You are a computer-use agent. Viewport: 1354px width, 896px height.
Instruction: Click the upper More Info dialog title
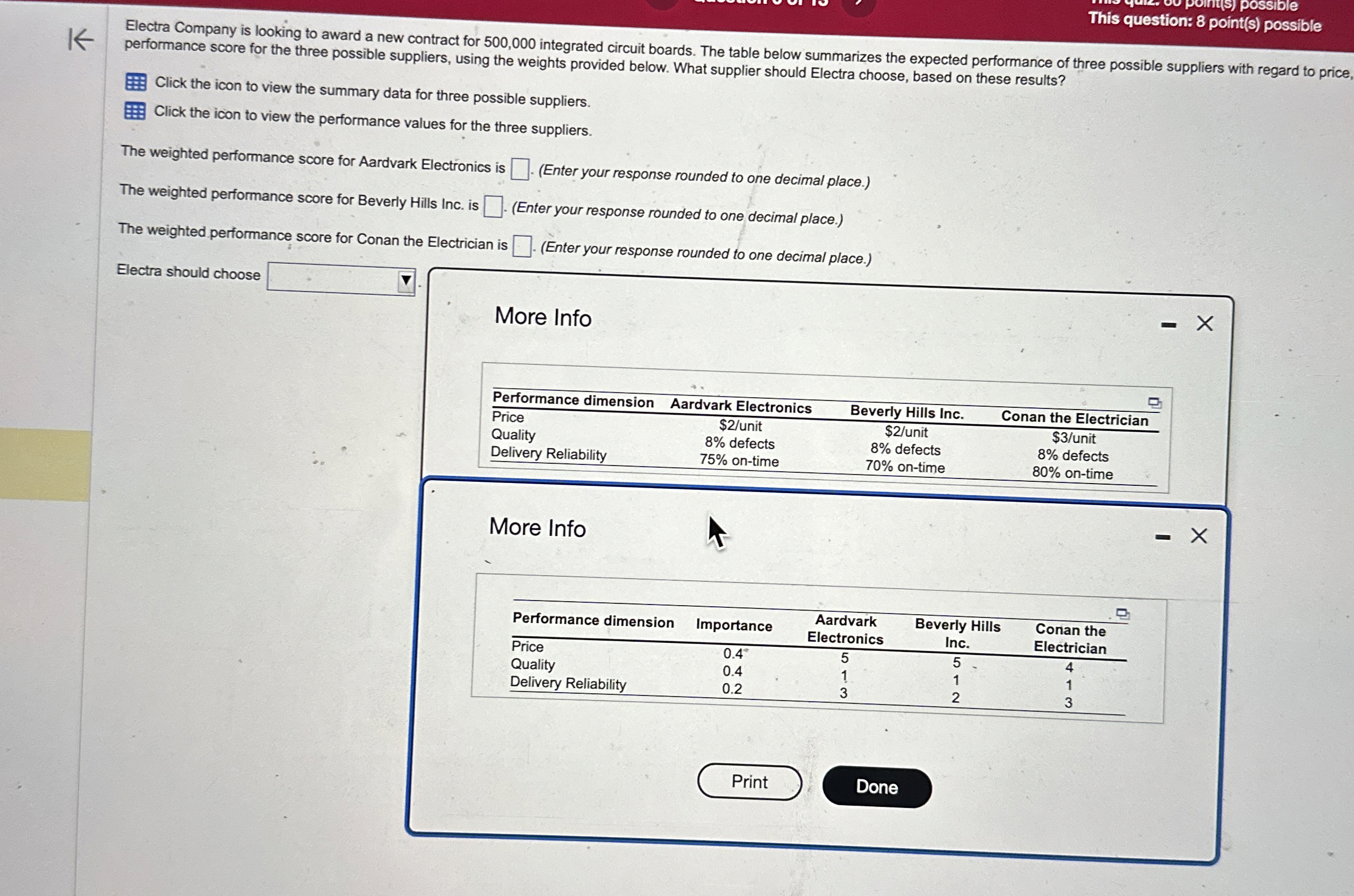point(543,317)
